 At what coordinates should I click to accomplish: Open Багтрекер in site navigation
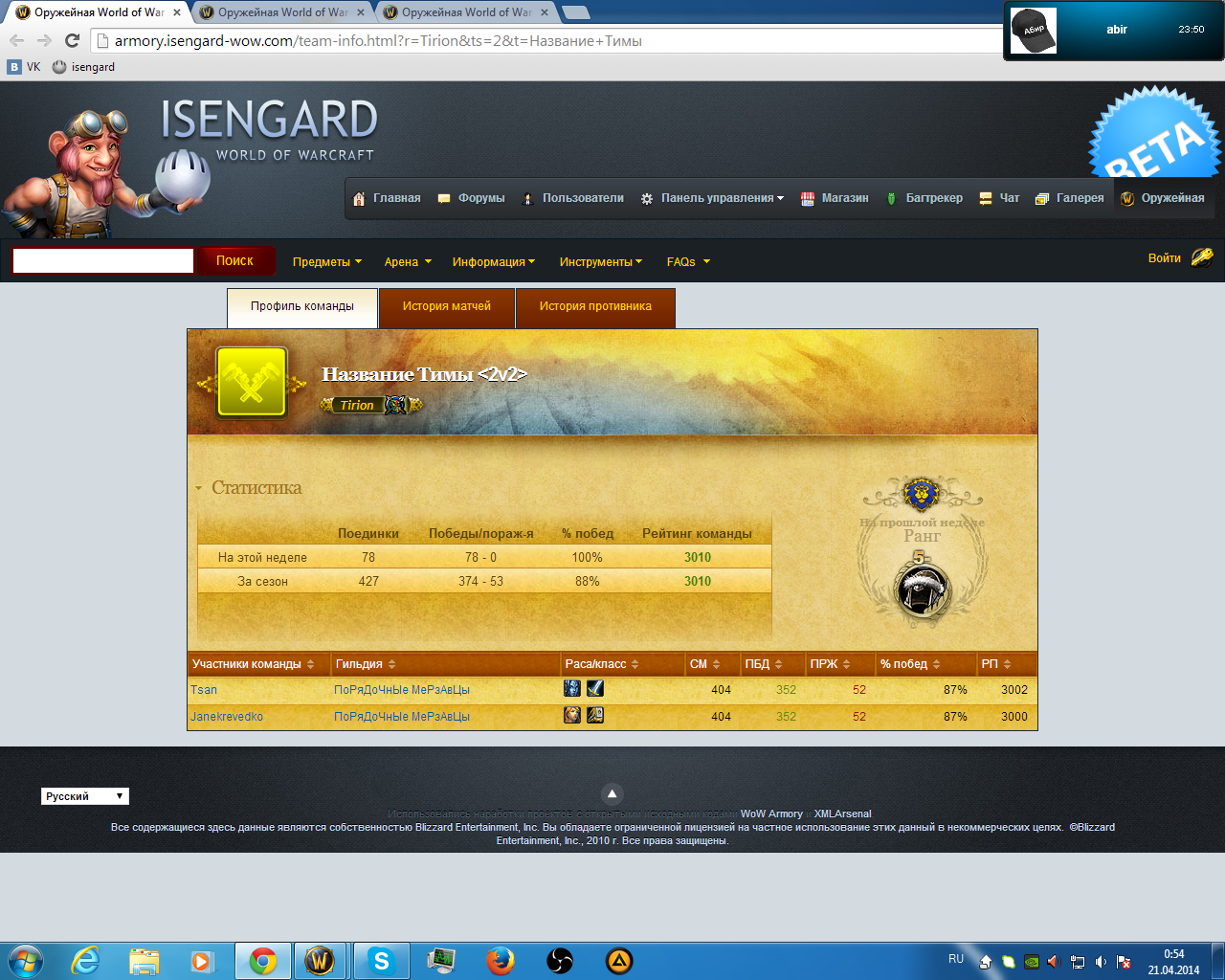click(x=924, y=198)
